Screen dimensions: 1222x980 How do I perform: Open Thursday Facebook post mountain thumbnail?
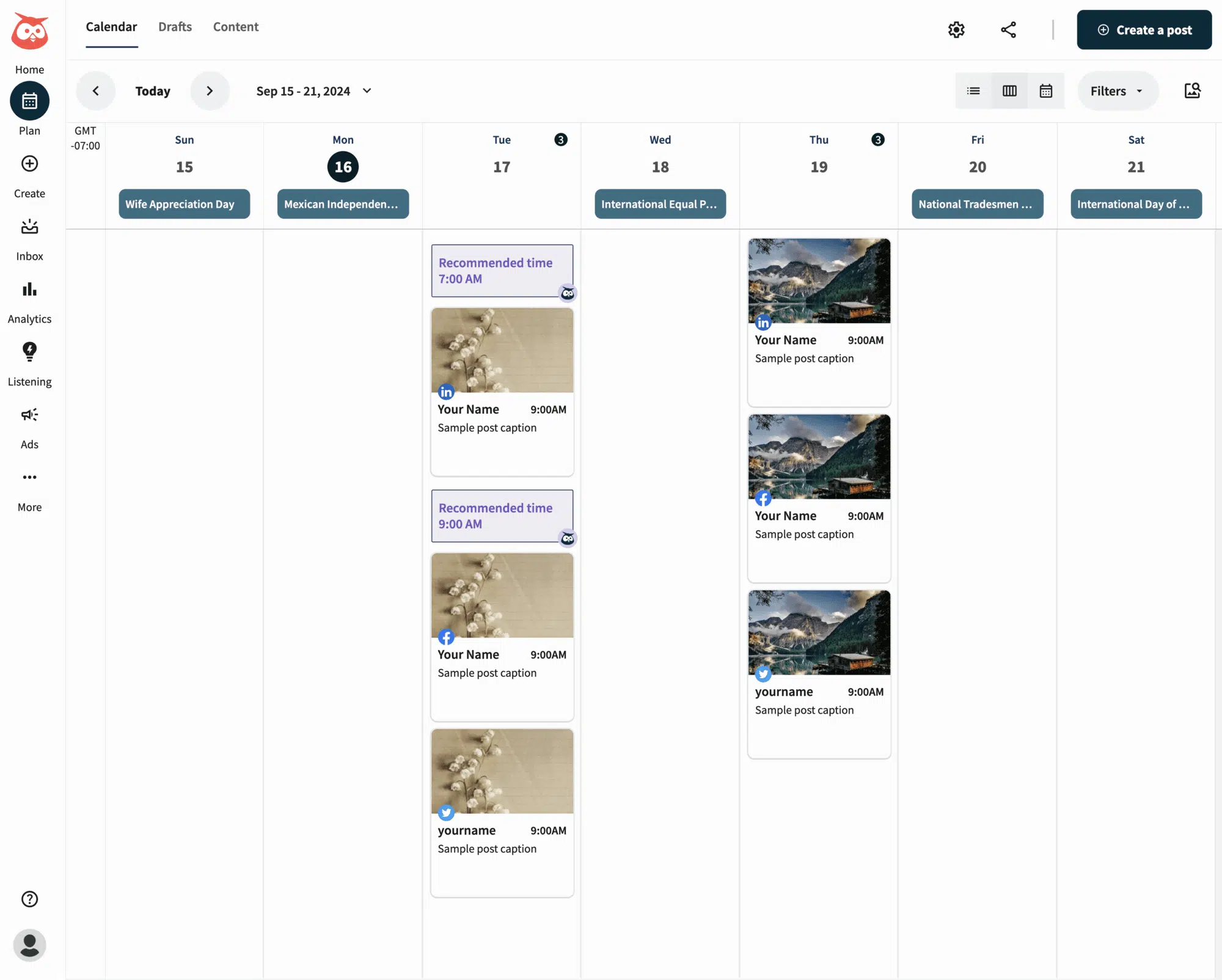tap(819, 457)
